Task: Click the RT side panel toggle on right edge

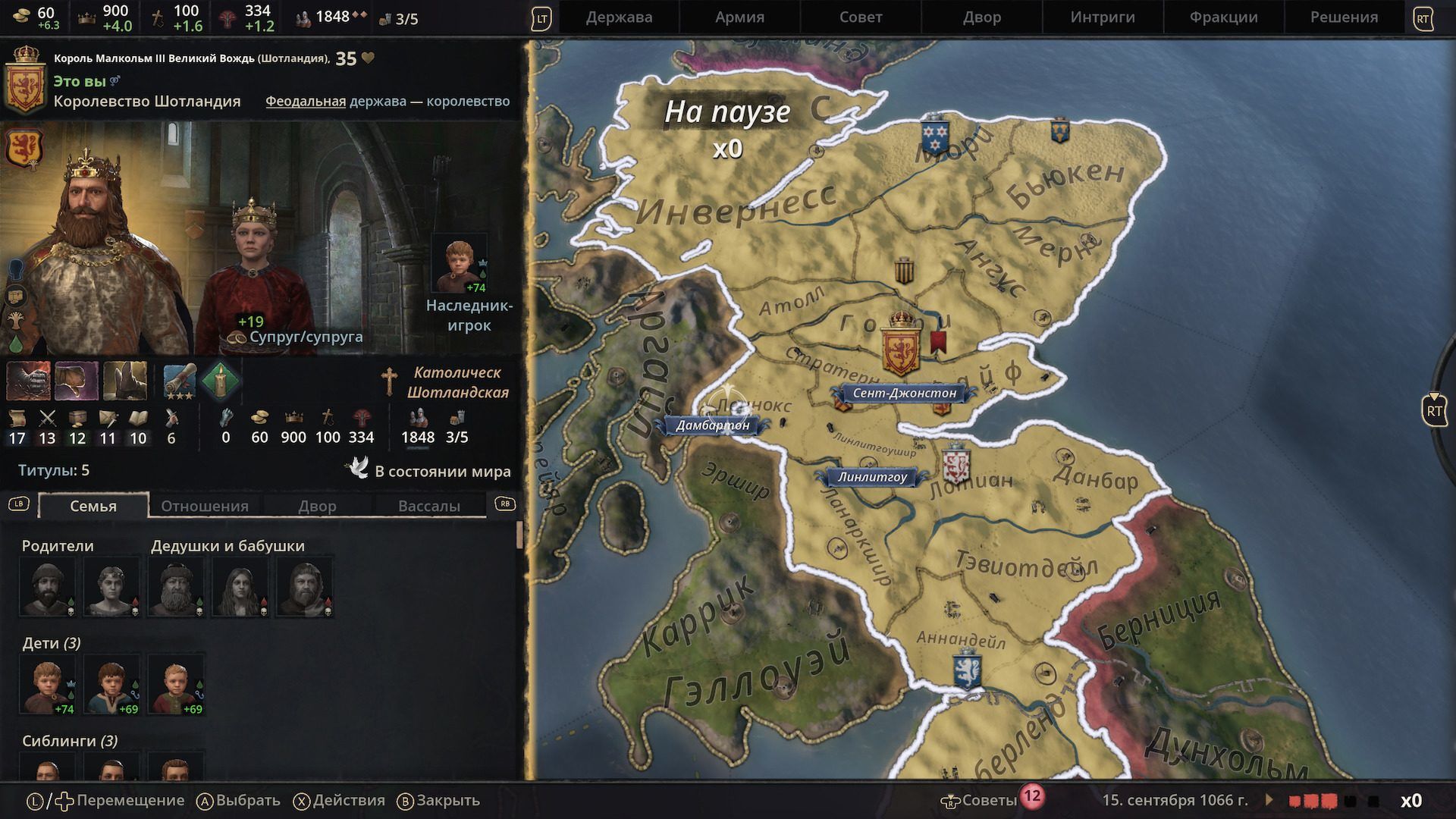Action: [1434, 410]
